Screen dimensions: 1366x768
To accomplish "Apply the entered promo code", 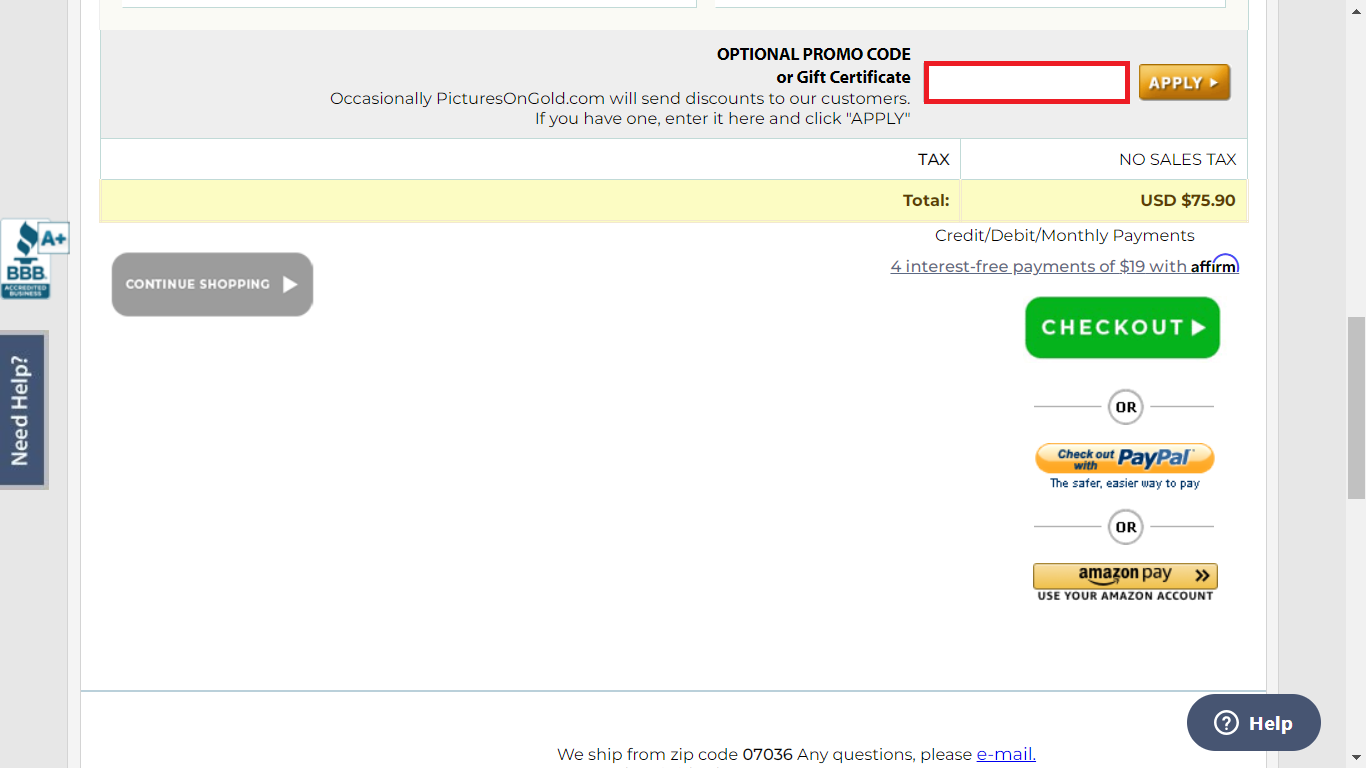I will pos(1184,82).
